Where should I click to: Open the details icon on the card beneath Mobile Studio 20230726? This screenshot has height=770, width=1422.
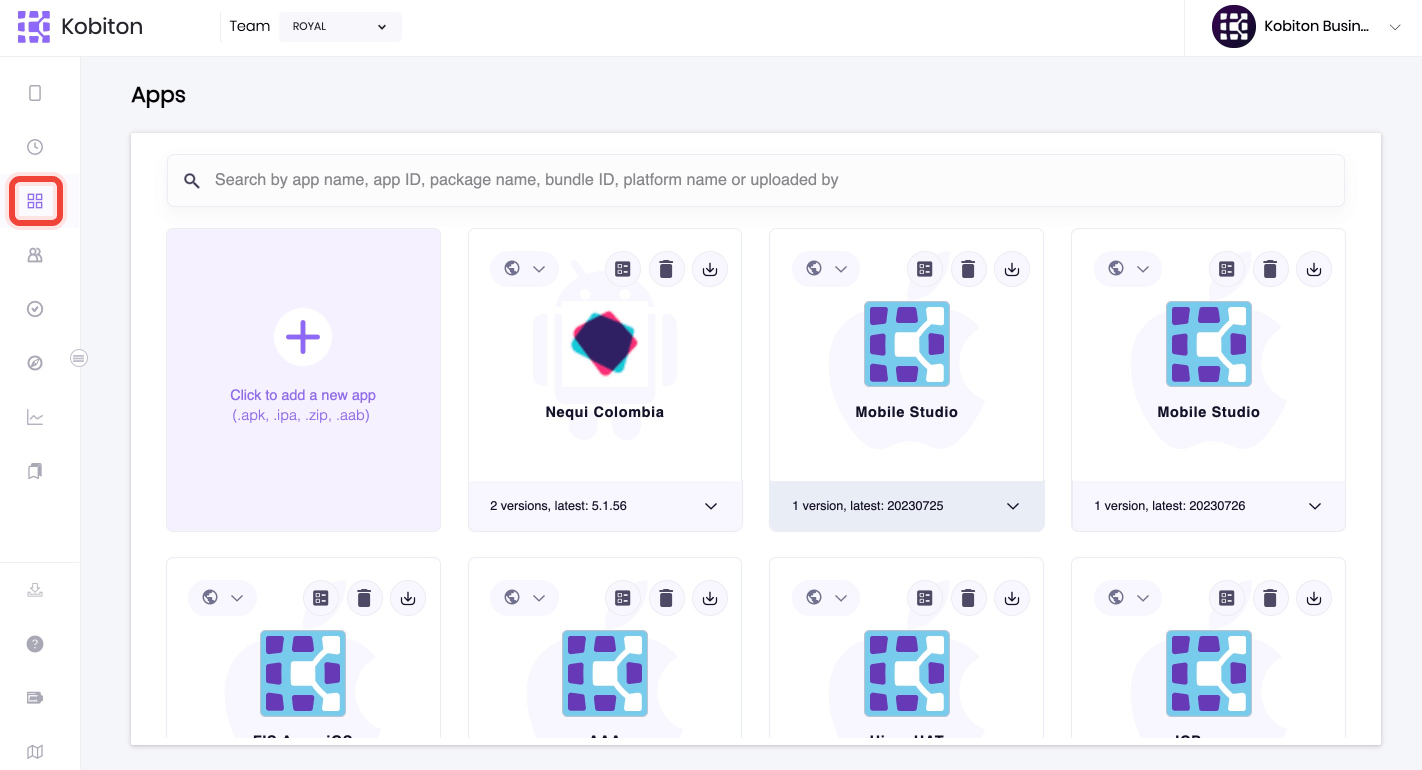[1227, 598]
